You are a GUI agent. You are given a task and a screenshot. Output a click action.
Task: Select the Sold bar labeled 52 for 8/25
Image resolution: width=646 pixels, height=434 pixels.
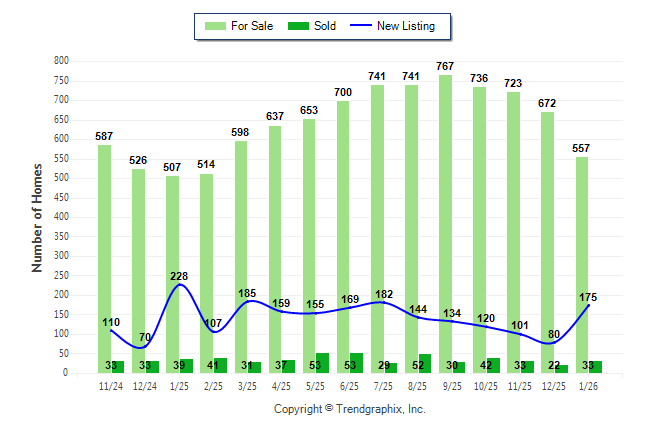click(424, 363)
